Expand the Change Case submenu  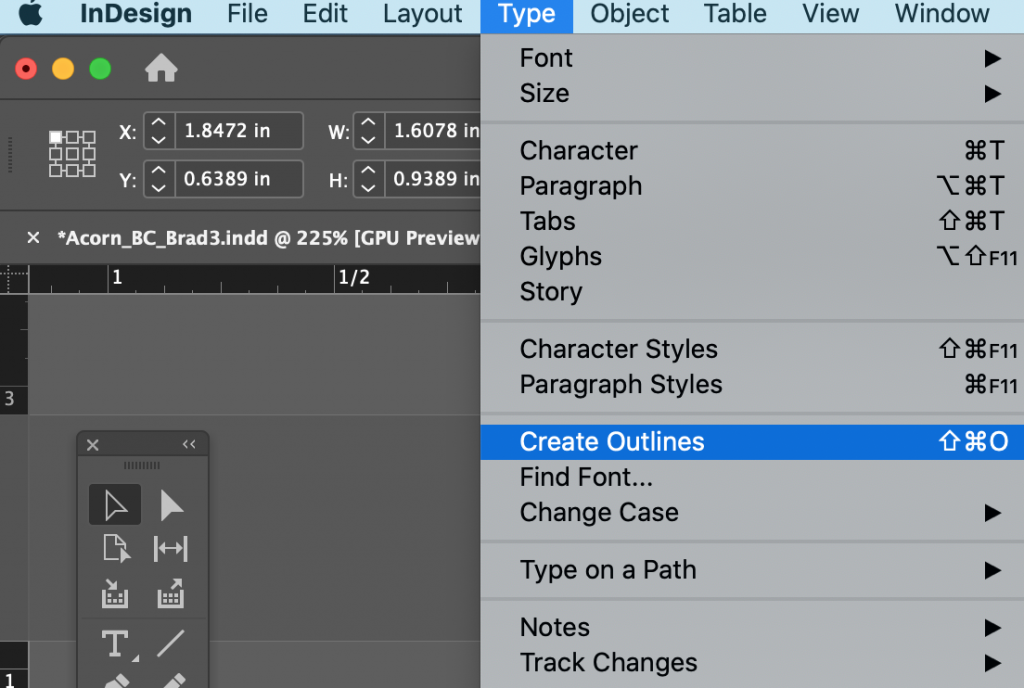tap(752, 512)
